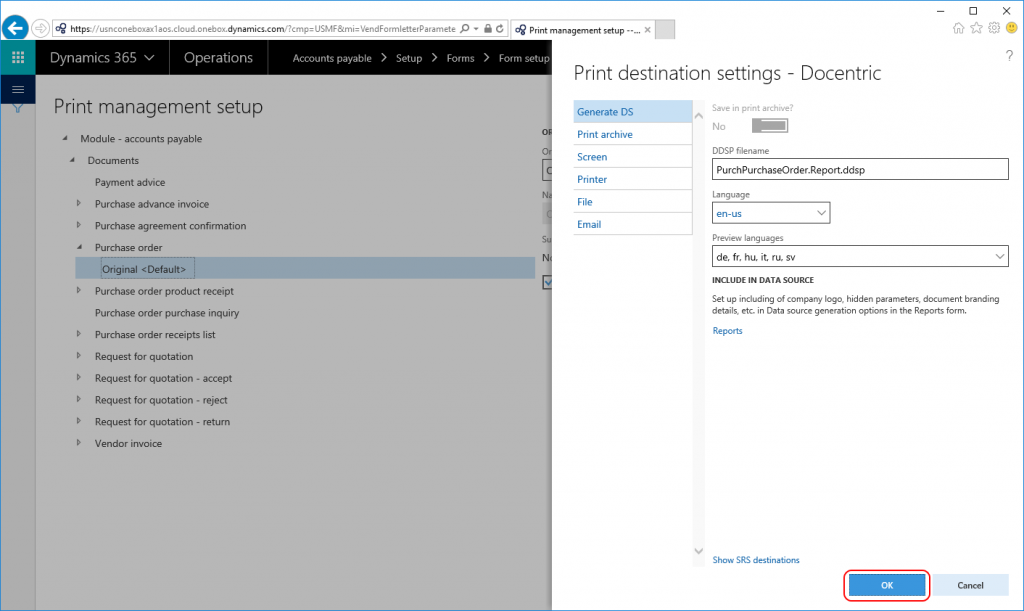Select Purchase agreement confirmation item
The height and width of the screenshot is (611, 1024).
point(170,226)
